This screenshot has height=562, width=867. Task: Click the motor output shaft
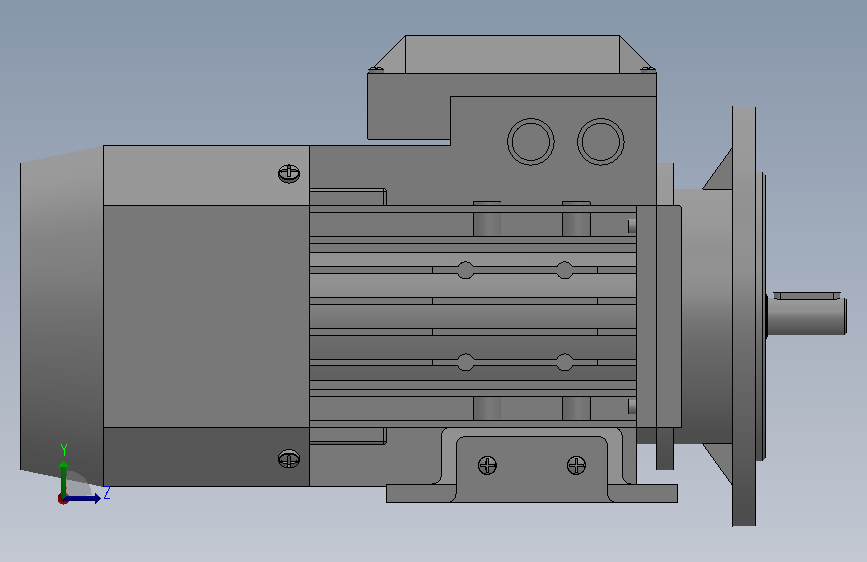tap(807, 316)
